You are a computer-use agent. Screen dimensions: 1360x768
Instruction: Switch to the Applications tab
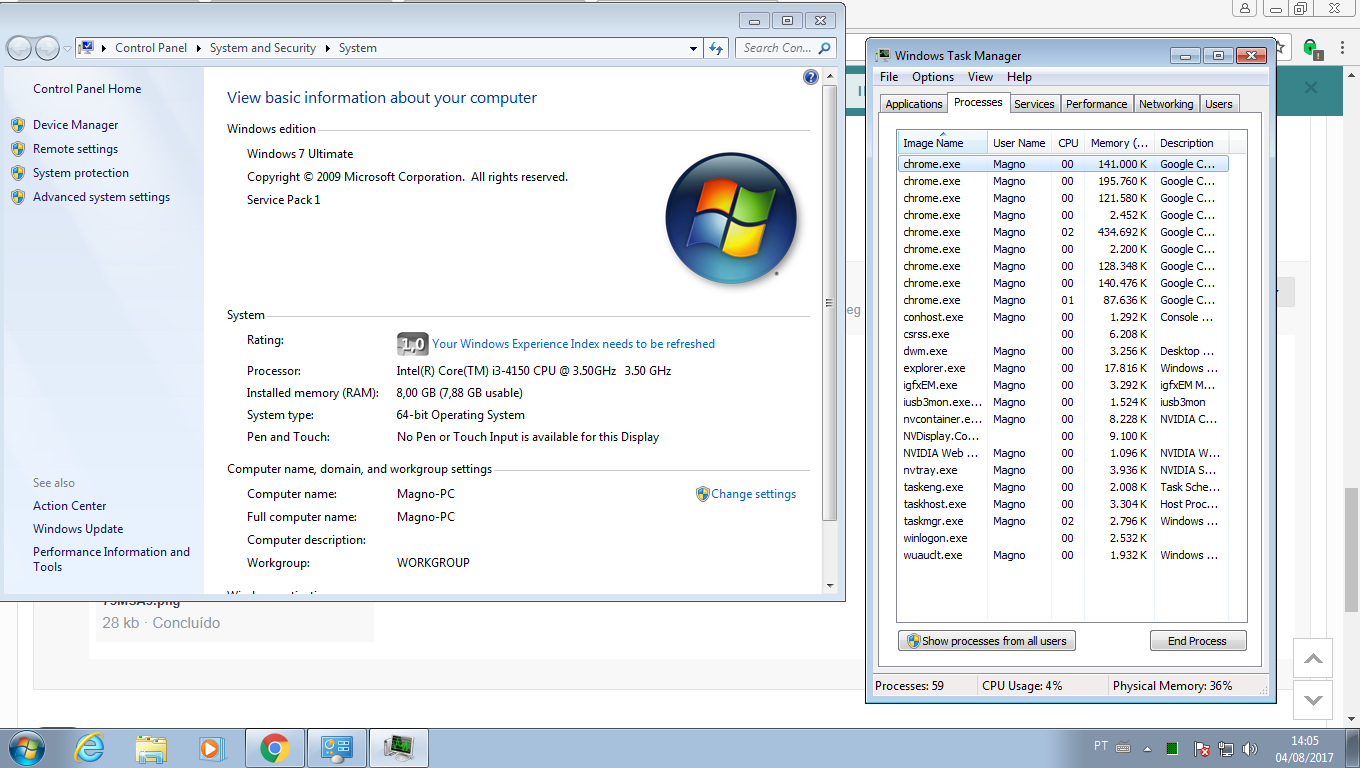click(x=914, y=104)
